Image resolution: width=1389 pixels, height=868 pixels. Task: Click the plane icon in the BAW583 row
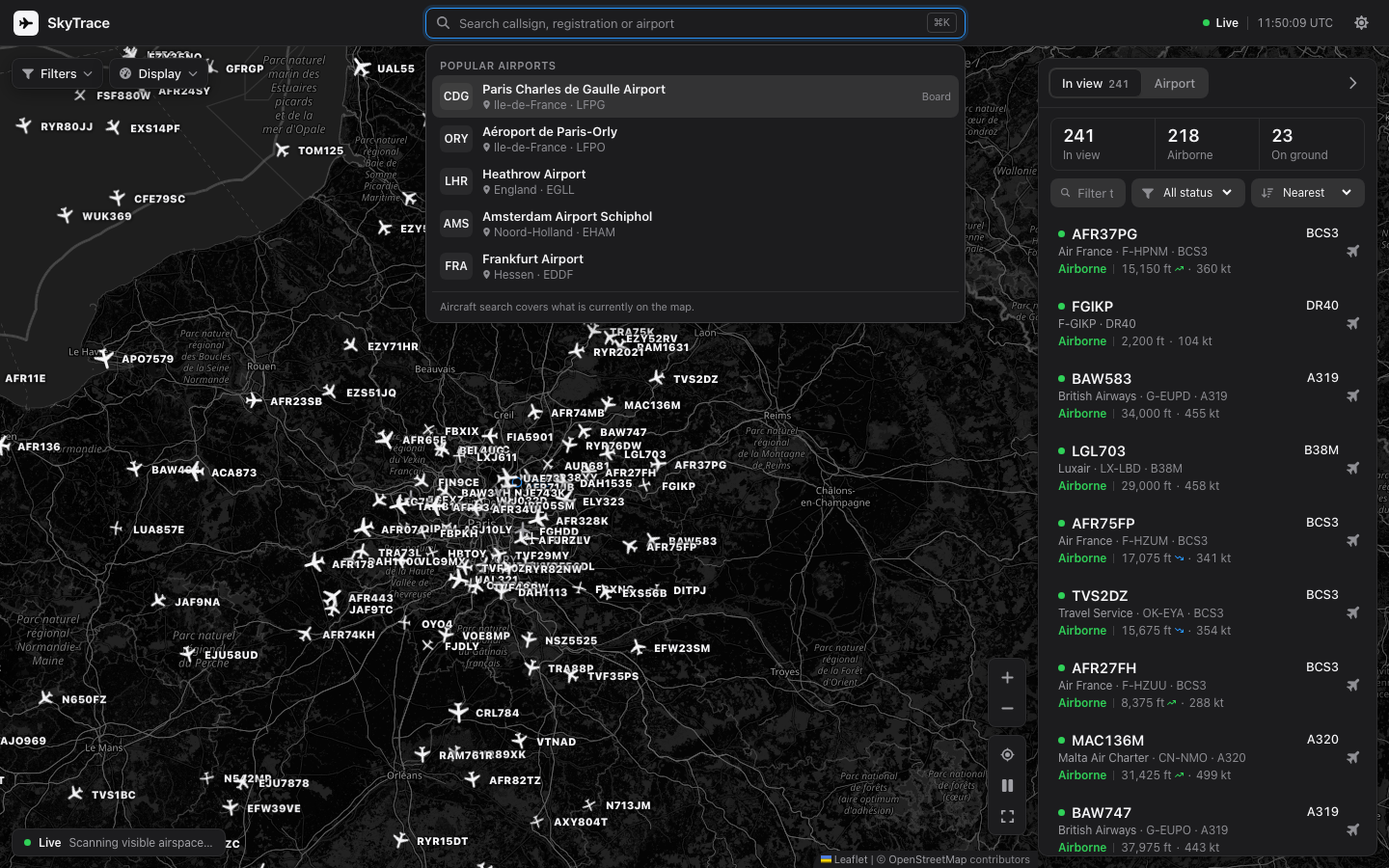tap(1352, 396)
